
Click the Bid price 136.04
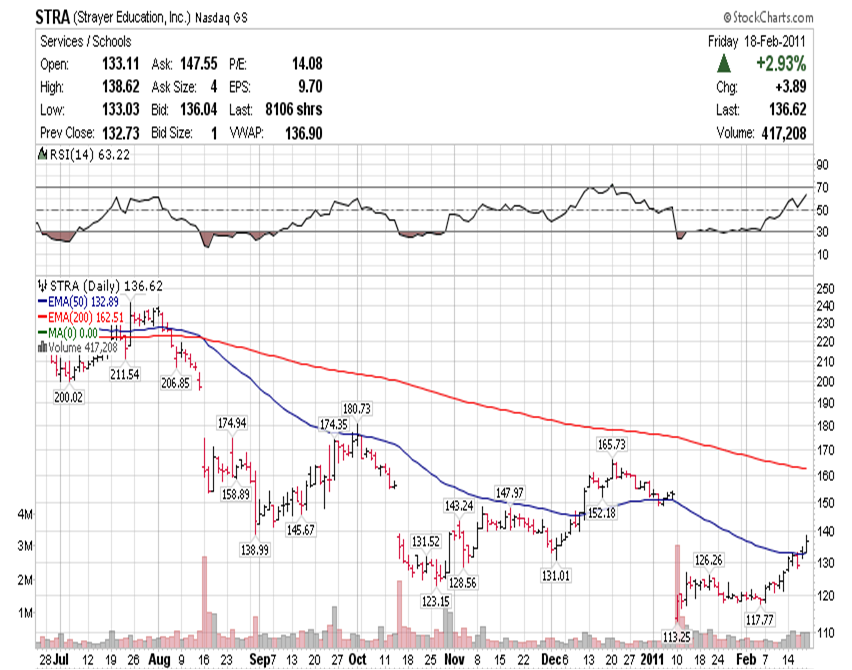coord(198,109)
